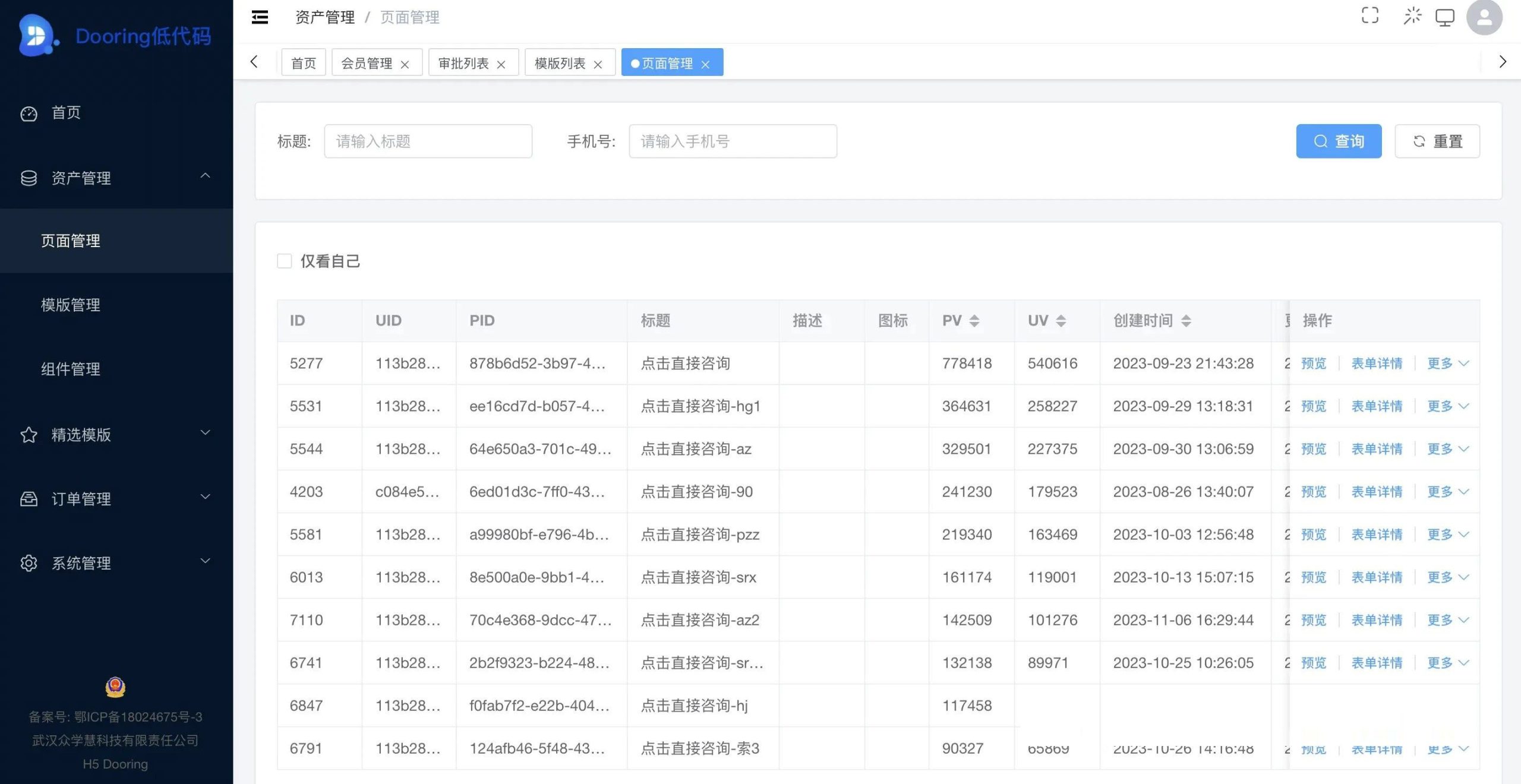Collapse sidebar with hamburger menu icon
The image size is (1521, 784).
(260, 17)
